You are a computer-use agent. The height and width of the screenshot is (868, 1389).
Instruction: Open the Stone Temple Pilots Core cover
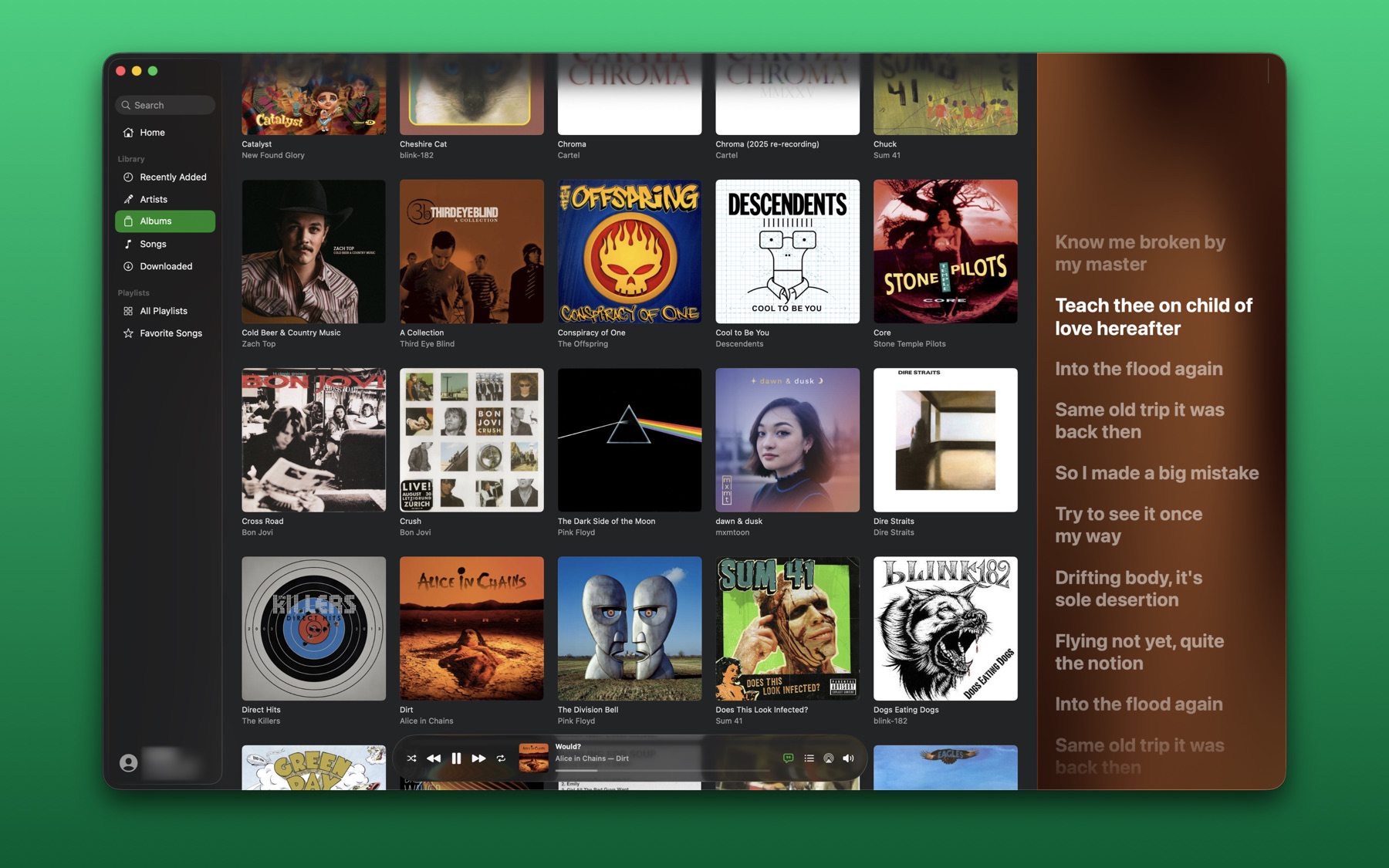pos(945,252)
